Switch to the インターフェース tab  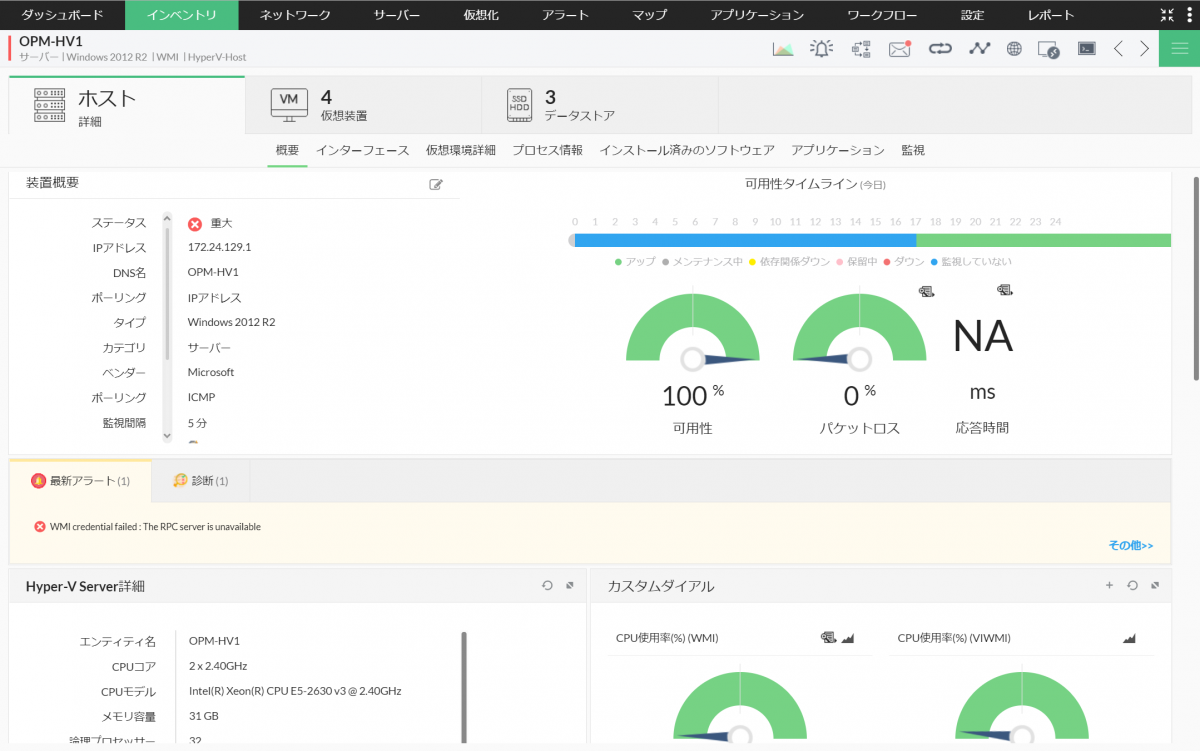362,150
